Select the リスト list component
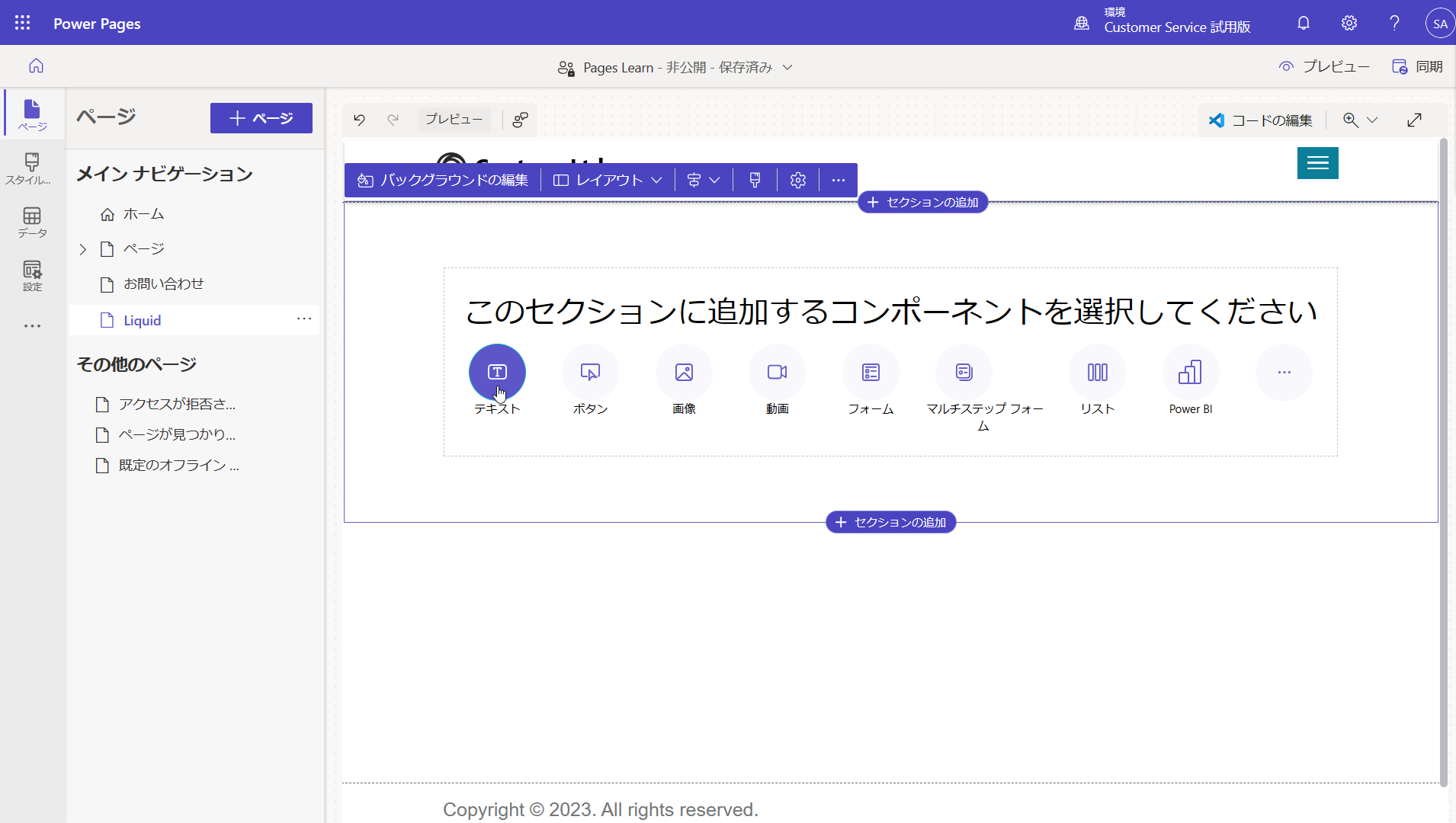1456x823 pixels. click(1097, 372)
